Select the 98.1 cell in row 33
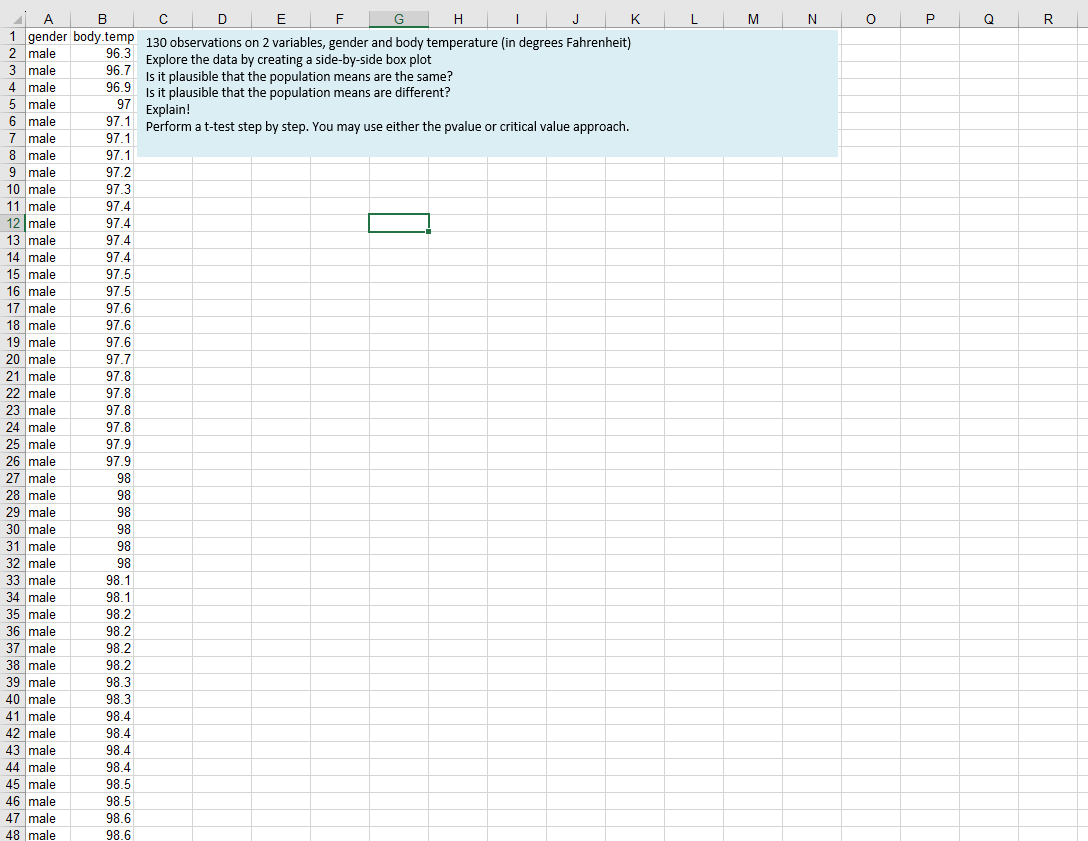Image resolution: width=1088 pixels, height=841 pixels. tap(102, 580)
